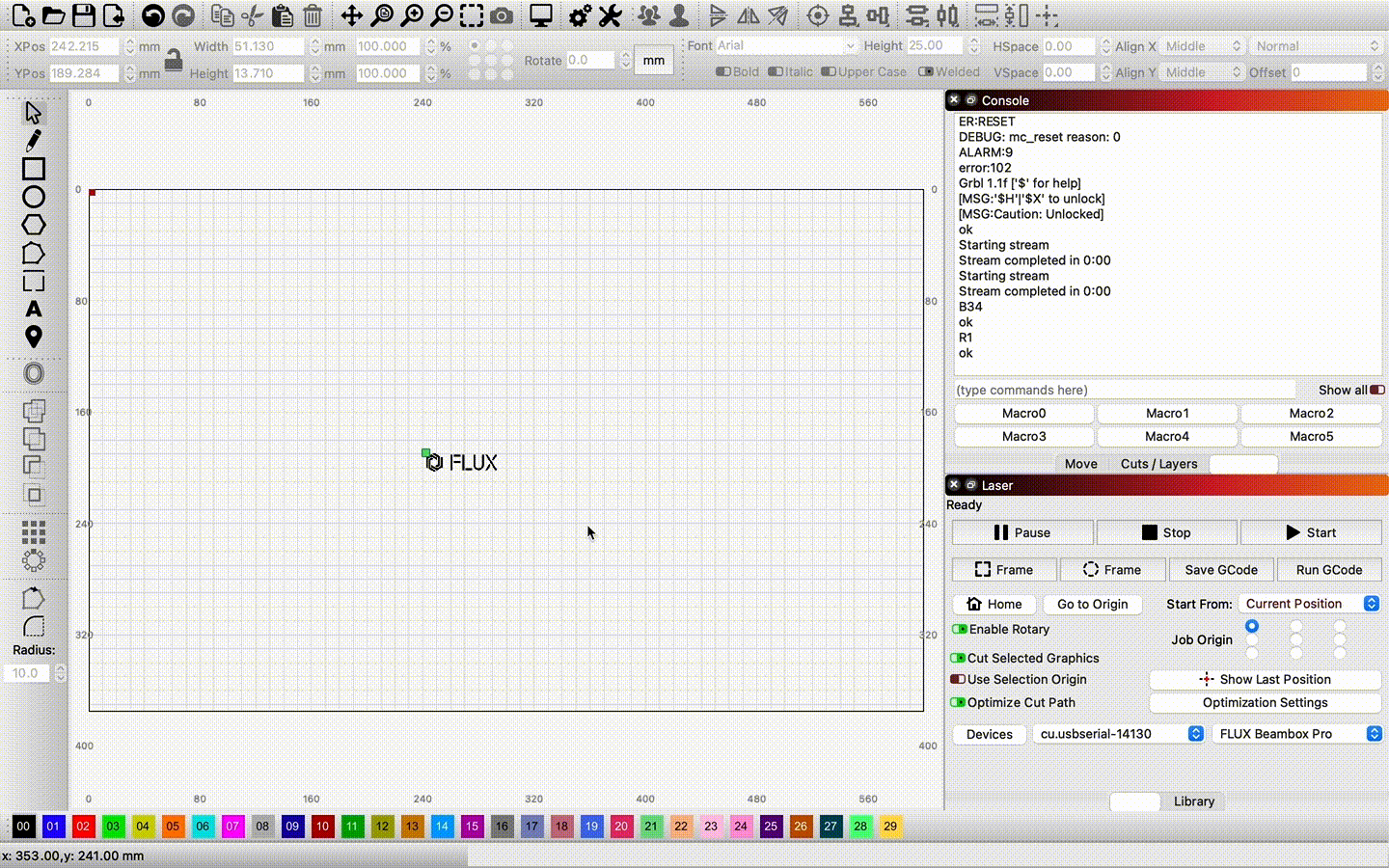The width and height of the screenshot is (1389, 868).
Task: Click the Macro0 button
Action: pyautogui.click(x=1023, y=413)
